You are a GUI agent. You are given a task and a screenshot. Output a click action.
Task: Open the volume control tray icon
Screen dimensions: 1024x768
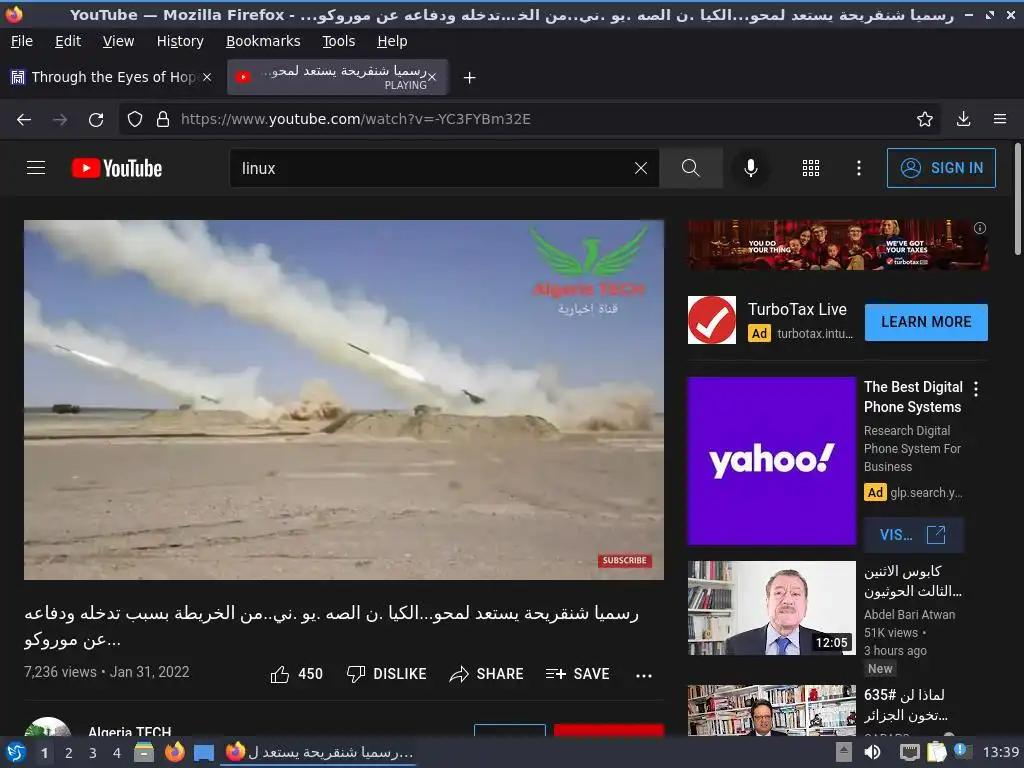click(x=872, y=752)
